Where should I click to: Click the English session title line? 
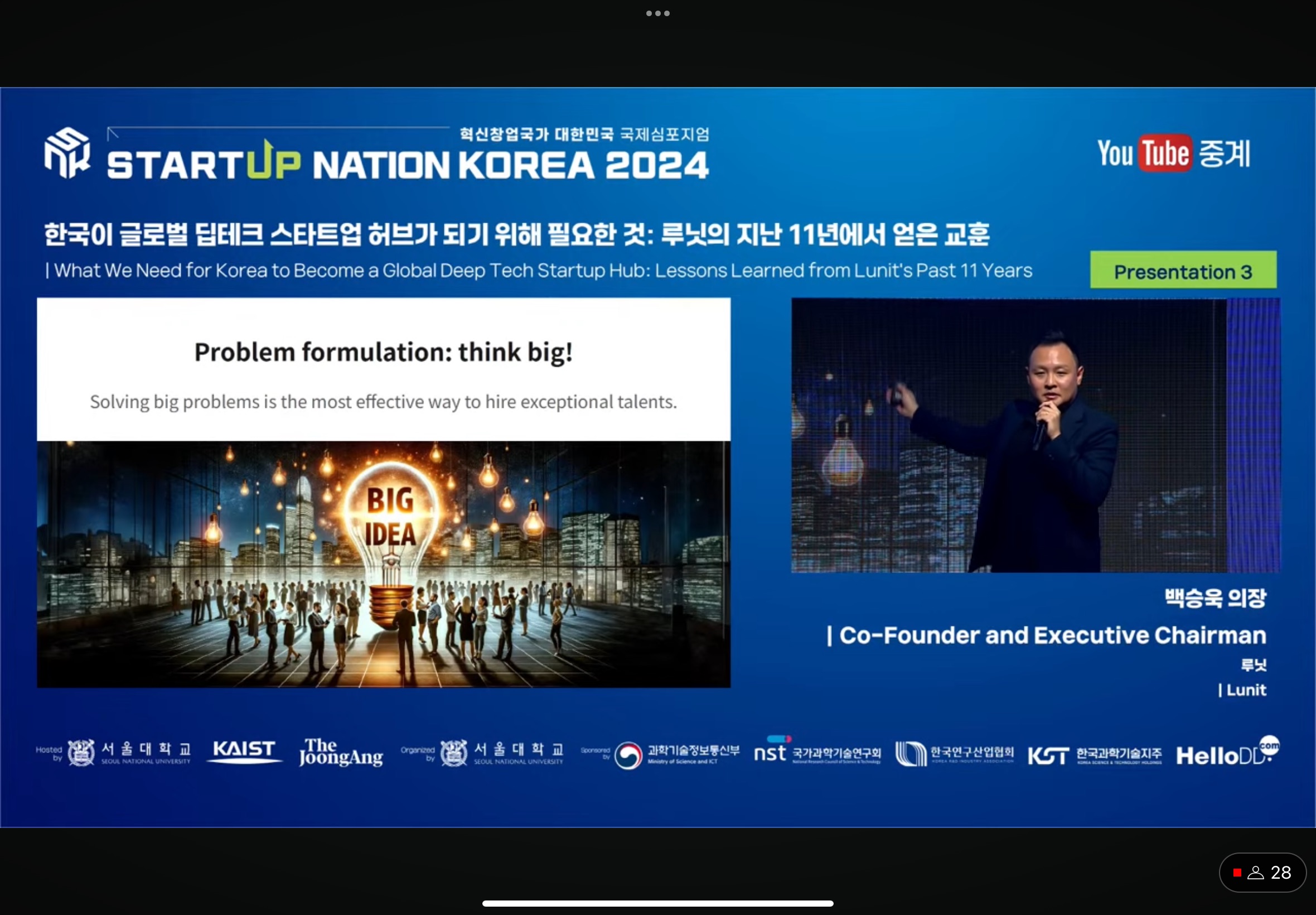539,271
